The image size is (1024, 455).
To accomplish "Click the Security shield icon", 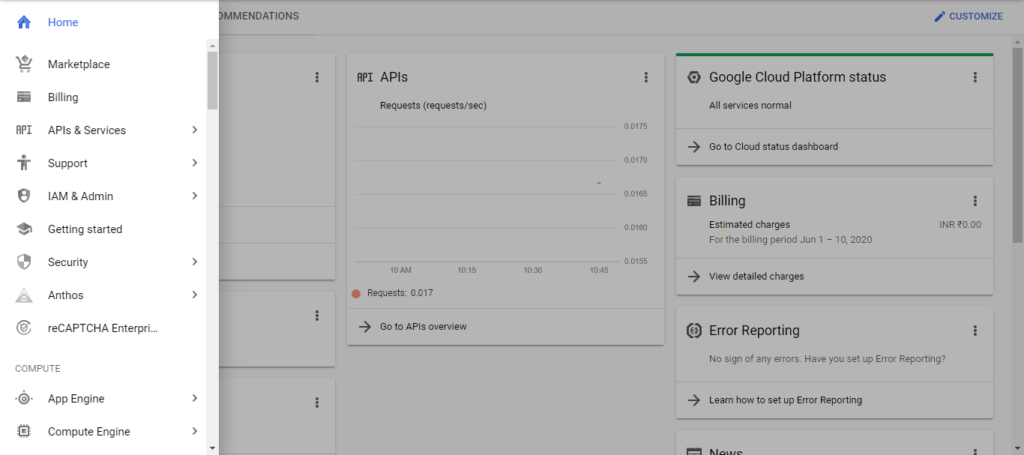I will point(24,262).
